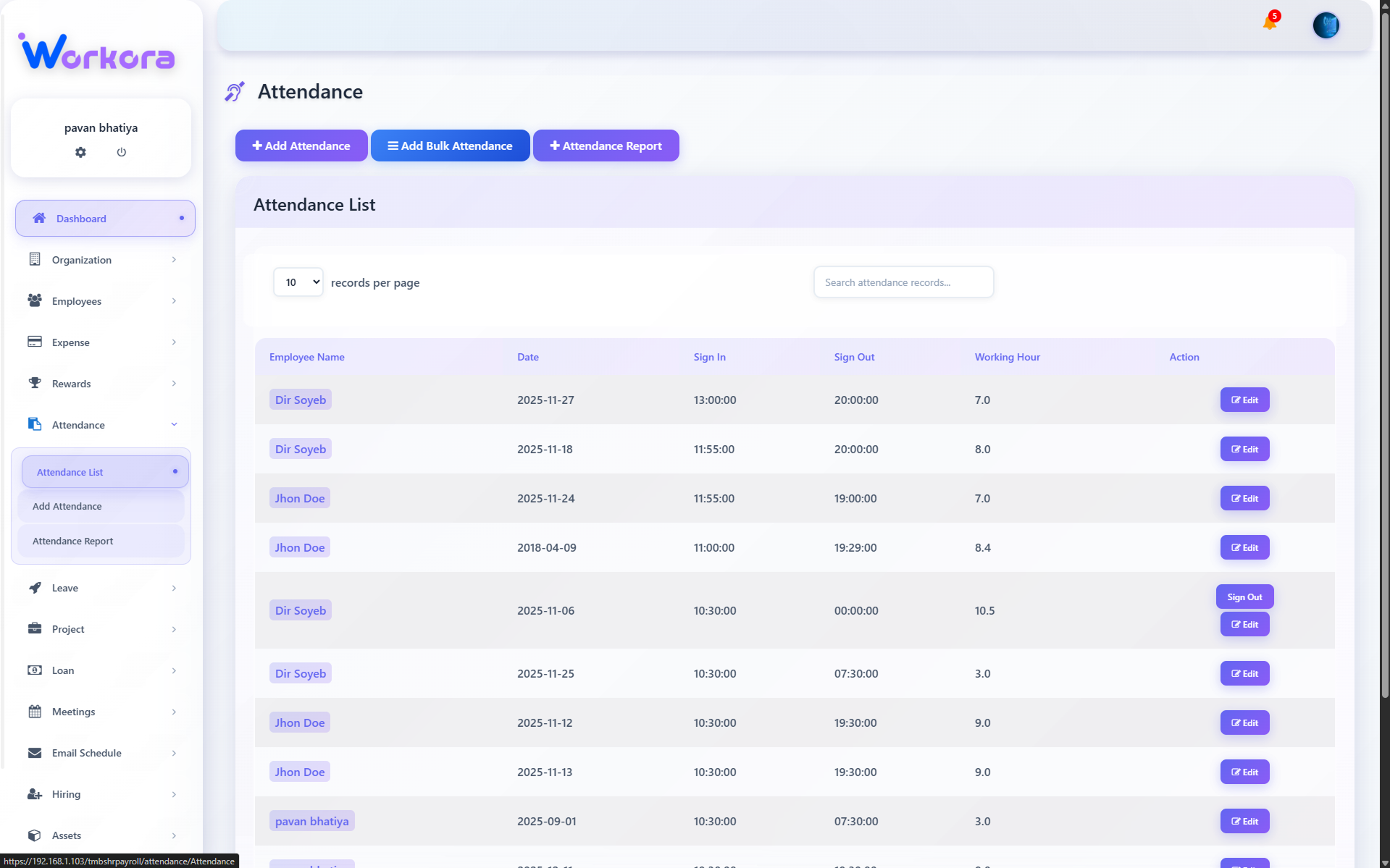Click the Dashboard home icon

(x=39, y=218)
